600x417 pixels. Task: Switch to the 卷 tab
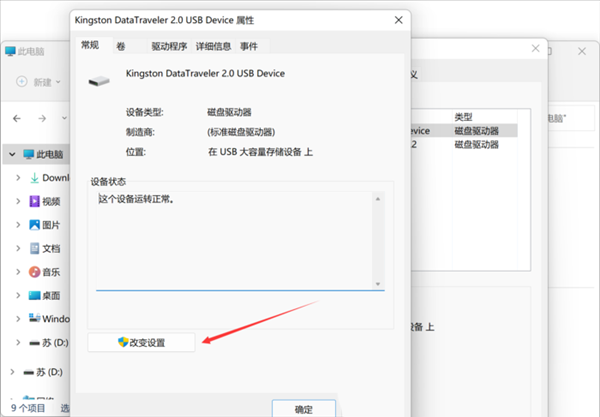(121, 46)
